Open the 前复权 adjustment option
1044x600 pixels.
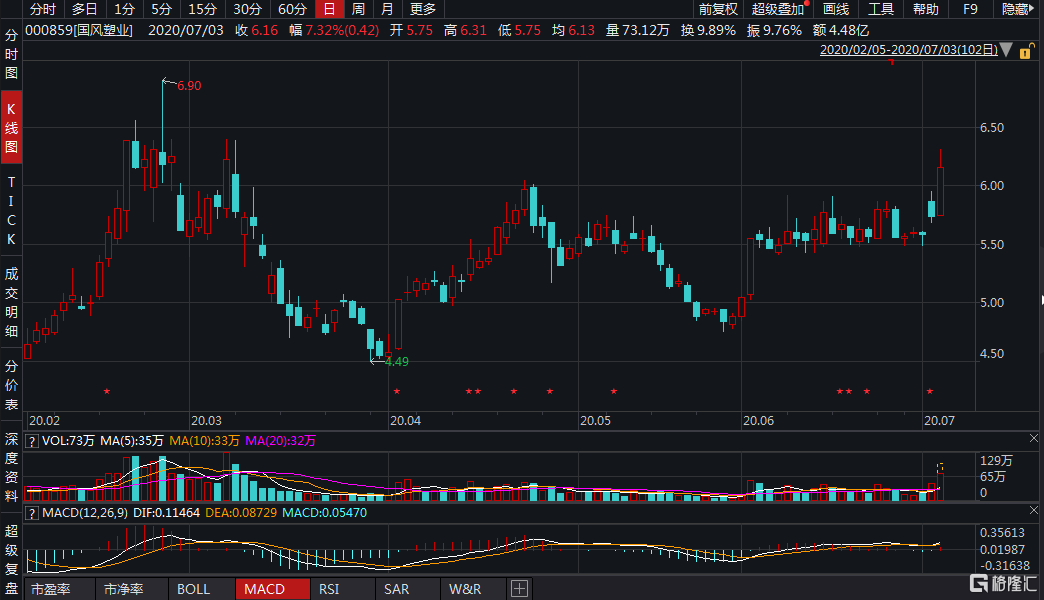pos(717,9)
